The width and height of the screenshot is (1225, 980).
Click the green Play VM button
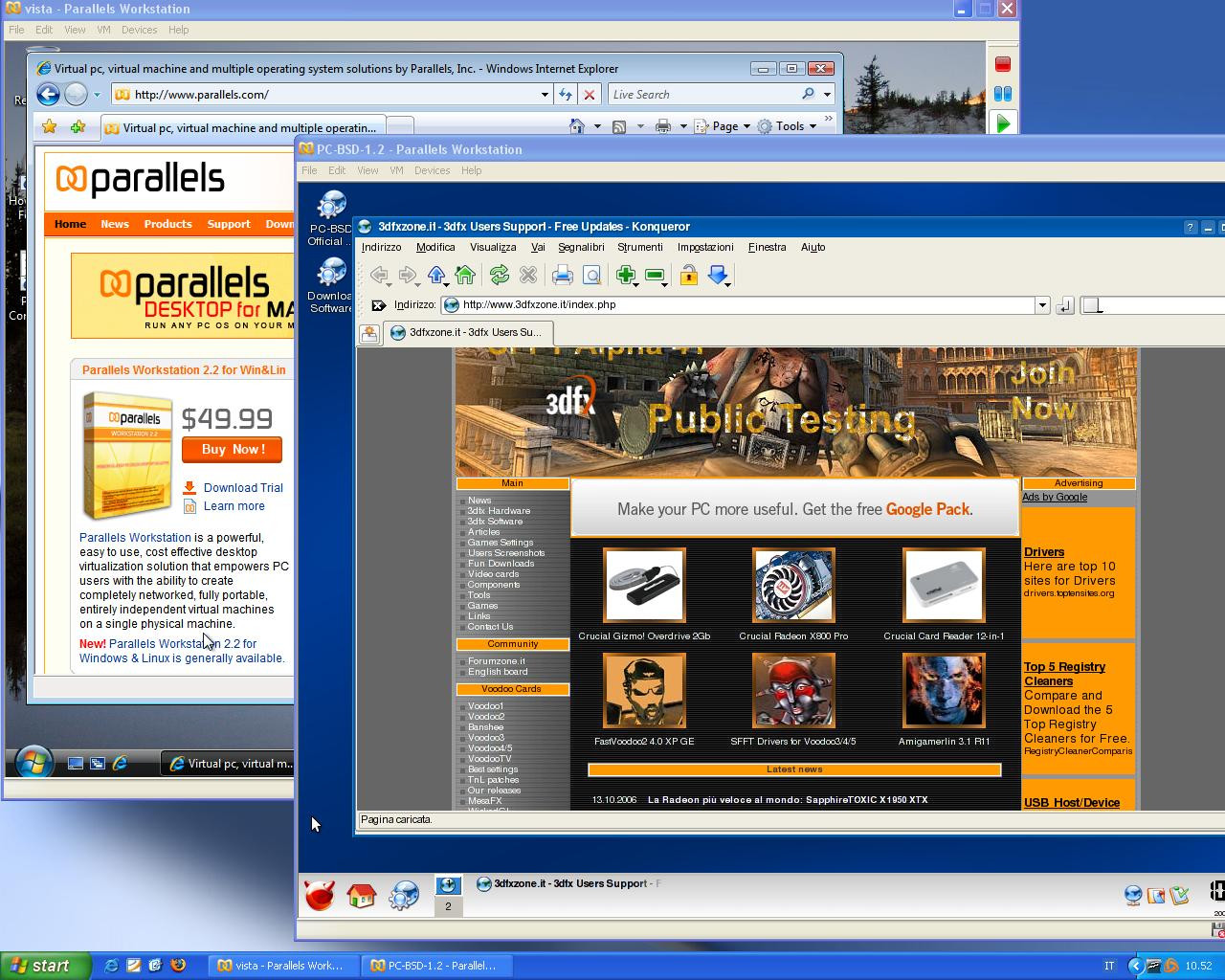(1002, 123)
